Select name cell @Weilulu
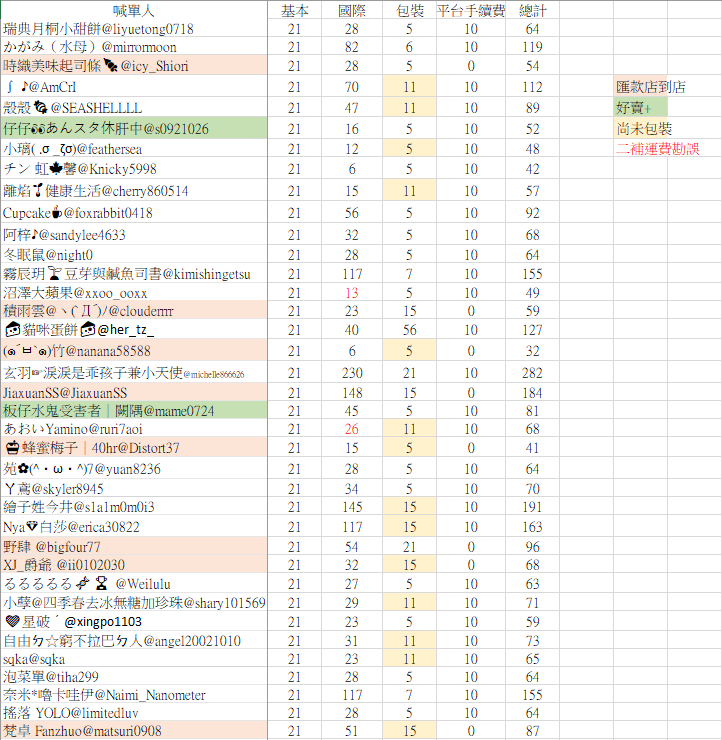Viewport: 722px width, 740px height. 134,584
